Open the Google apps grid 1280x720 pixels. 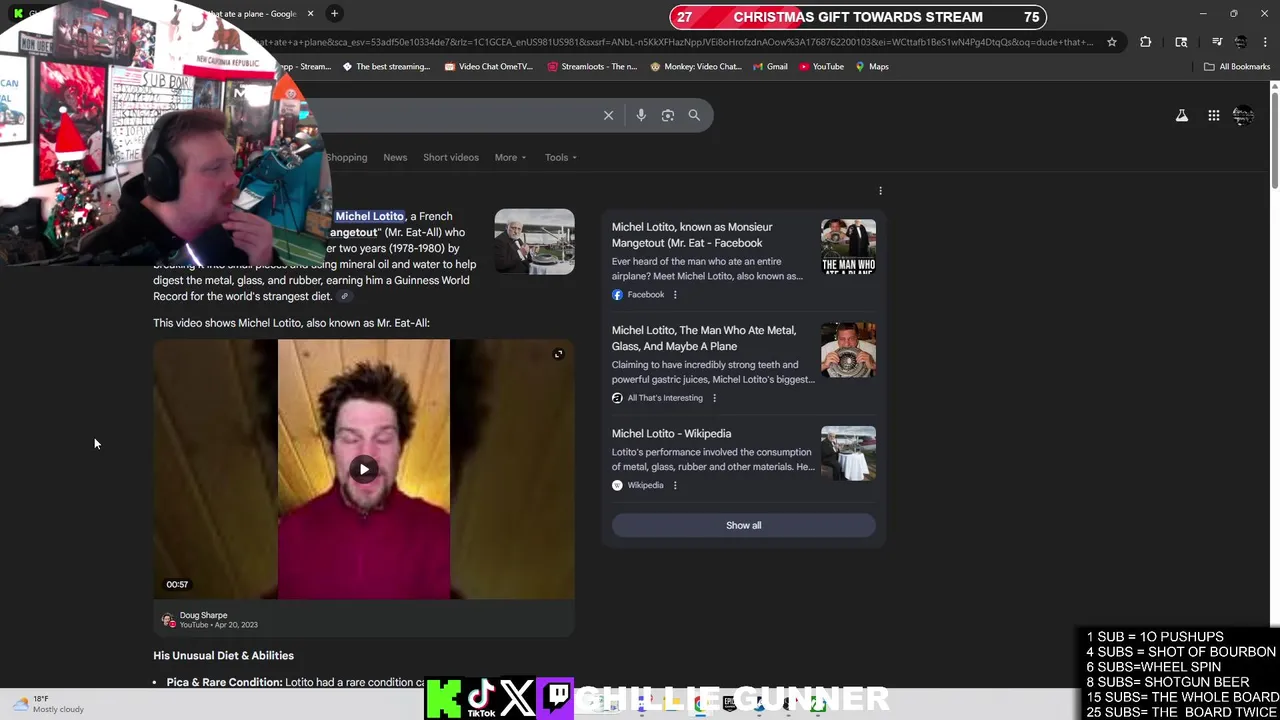click(1214, 116)
